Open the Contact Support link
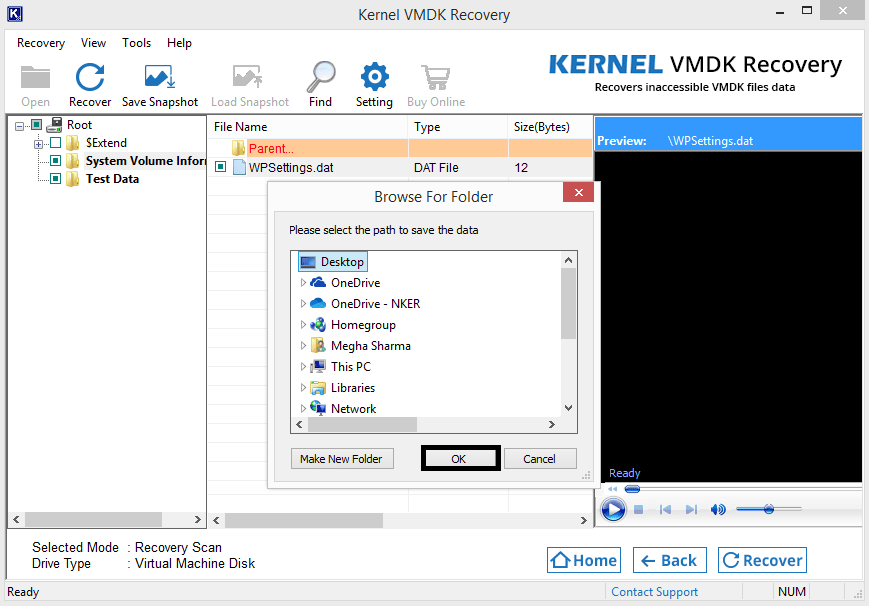 point(655,592)
